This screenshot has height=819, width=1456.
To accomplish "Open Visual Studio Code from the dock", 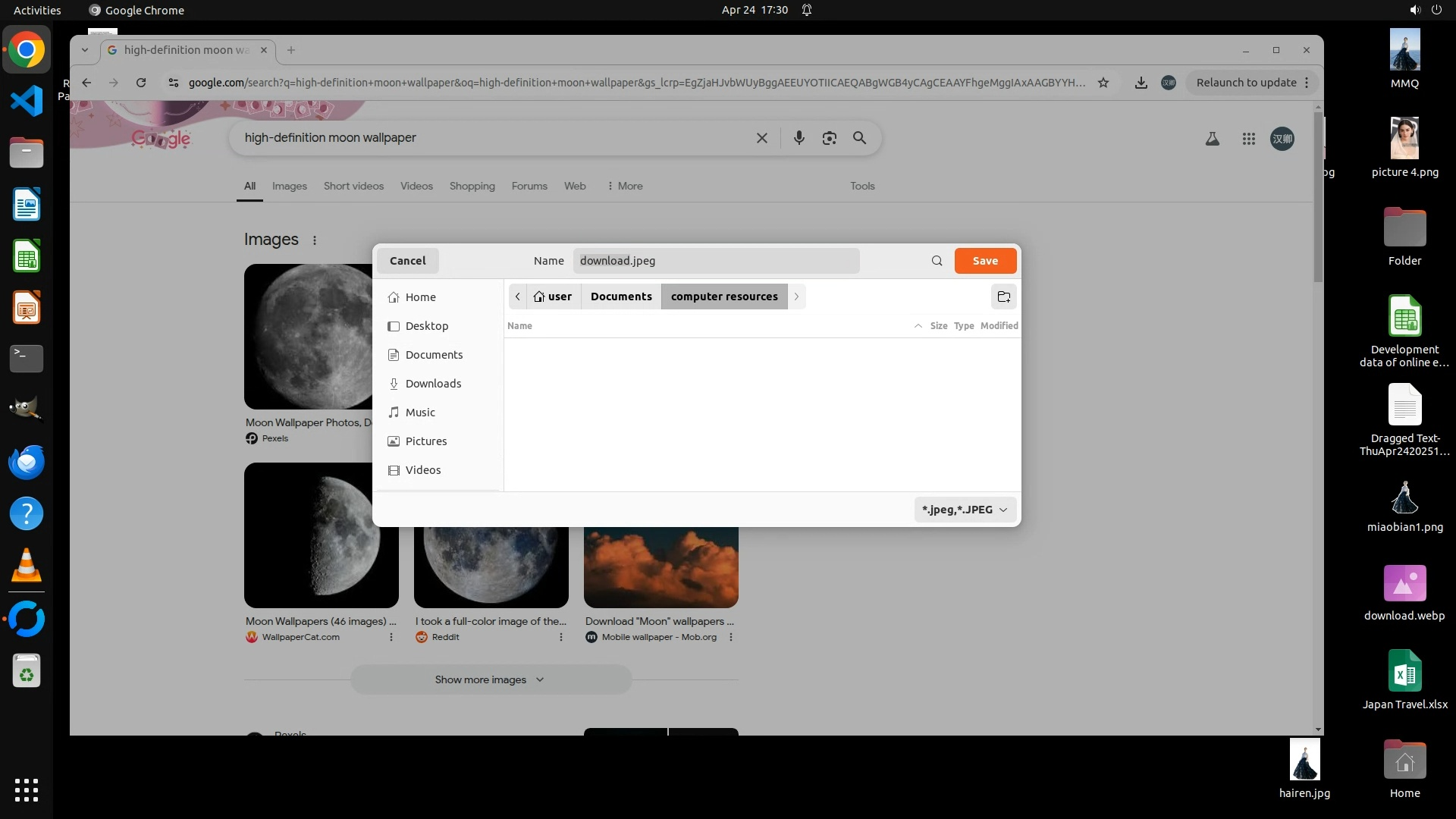I will [x=27, y=101].
